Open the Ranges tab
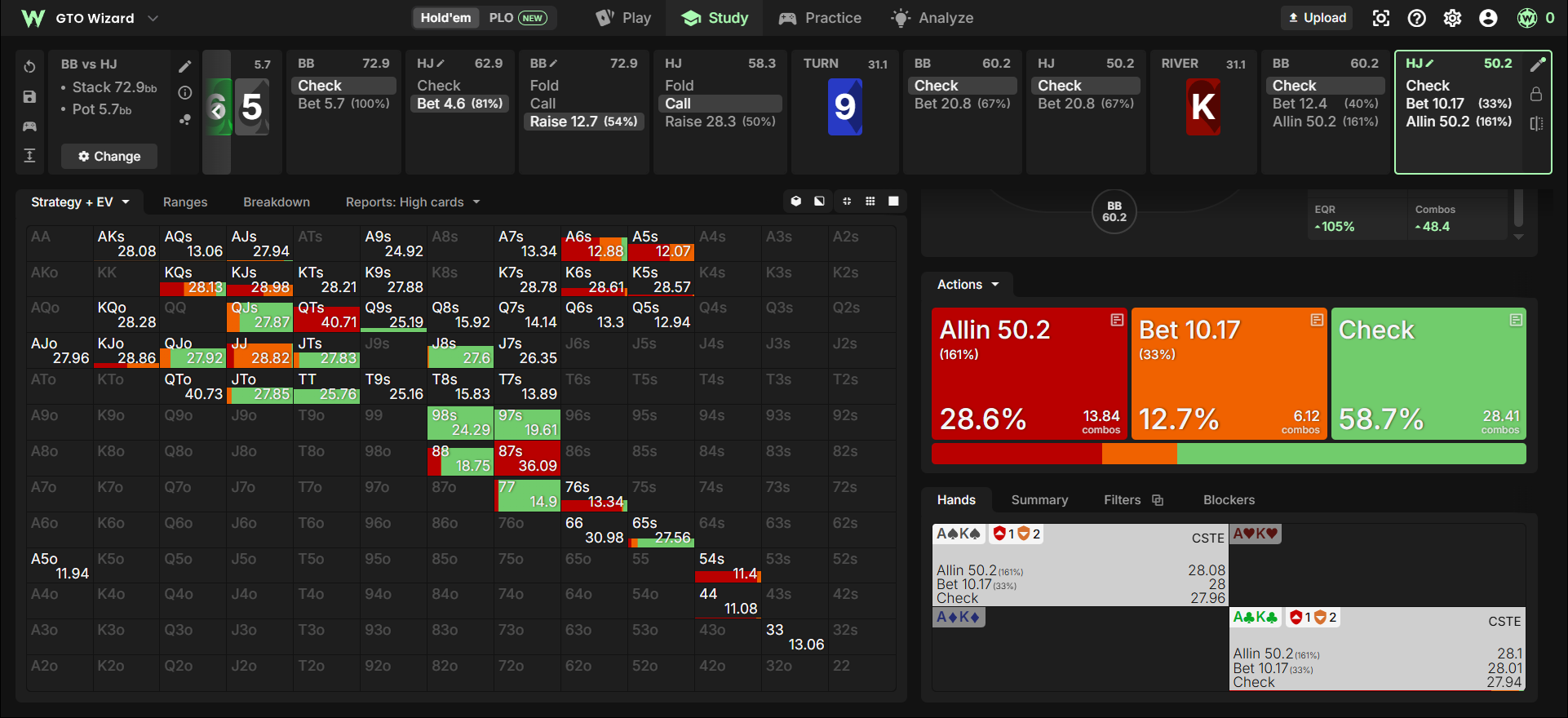Viewport: 1568px width, 718px height. coord(185,202)
